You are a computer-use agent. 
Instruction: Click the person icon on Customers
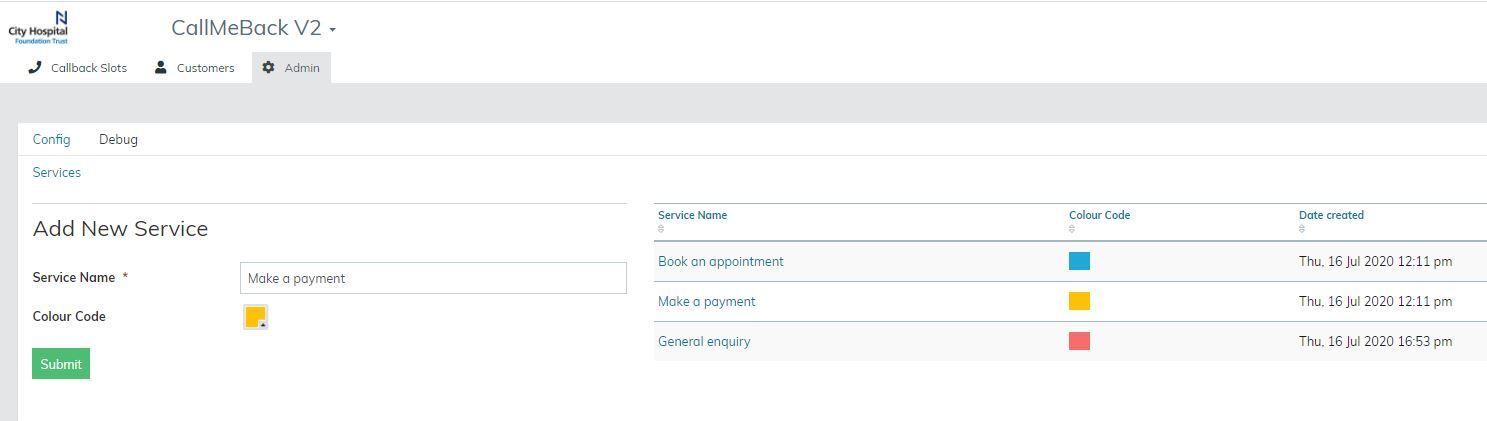tap(161, 67)
